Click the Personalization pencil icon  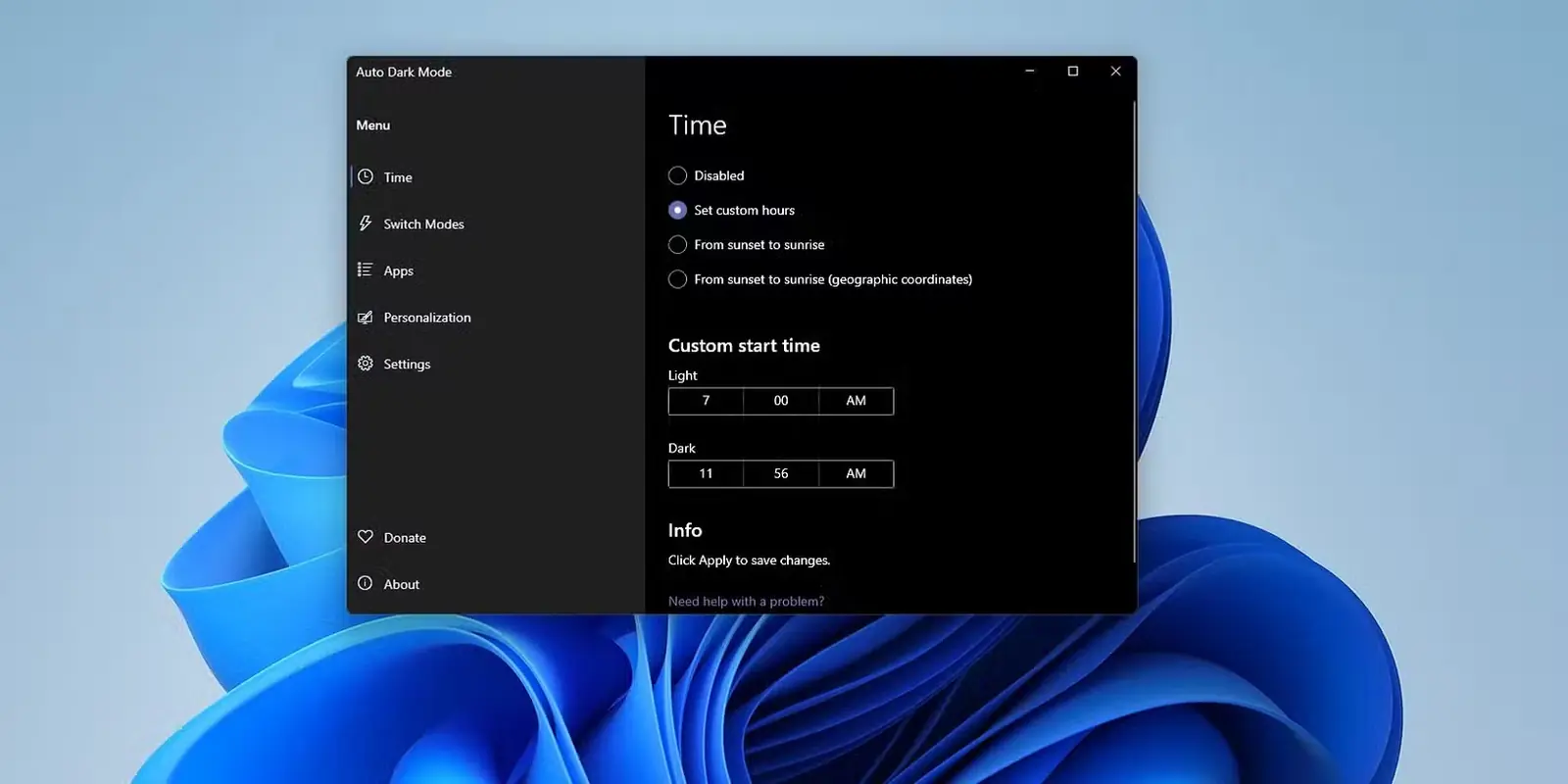366,317
